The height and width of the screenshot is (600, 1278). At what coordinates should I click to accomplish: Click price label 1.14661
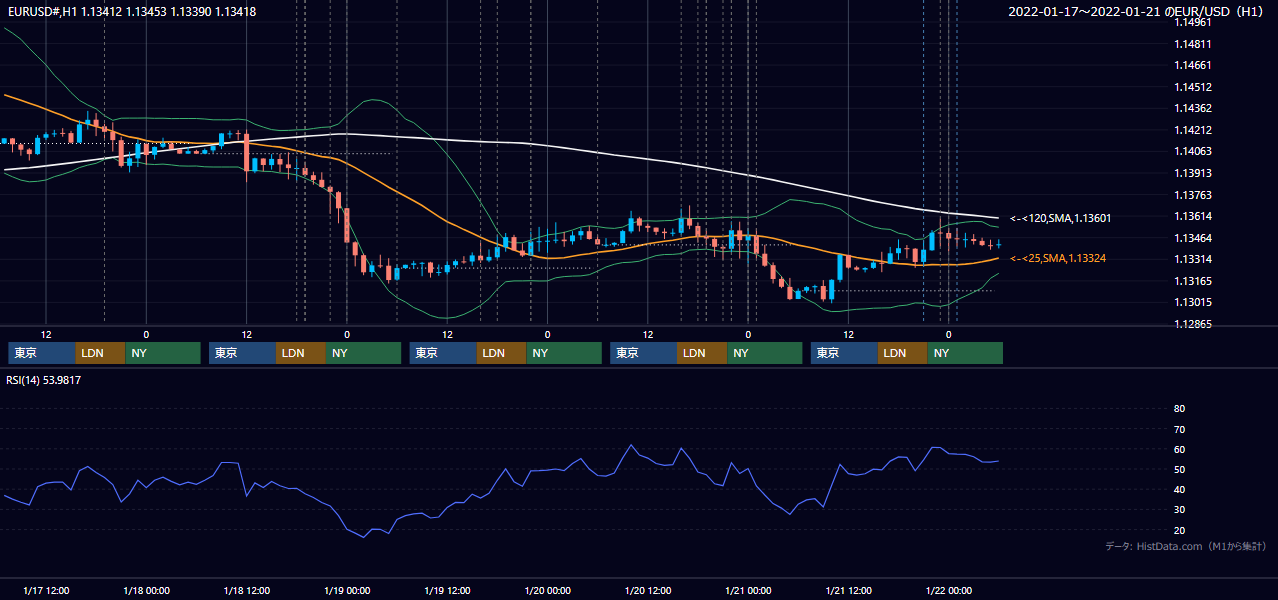pos(1193,65)
